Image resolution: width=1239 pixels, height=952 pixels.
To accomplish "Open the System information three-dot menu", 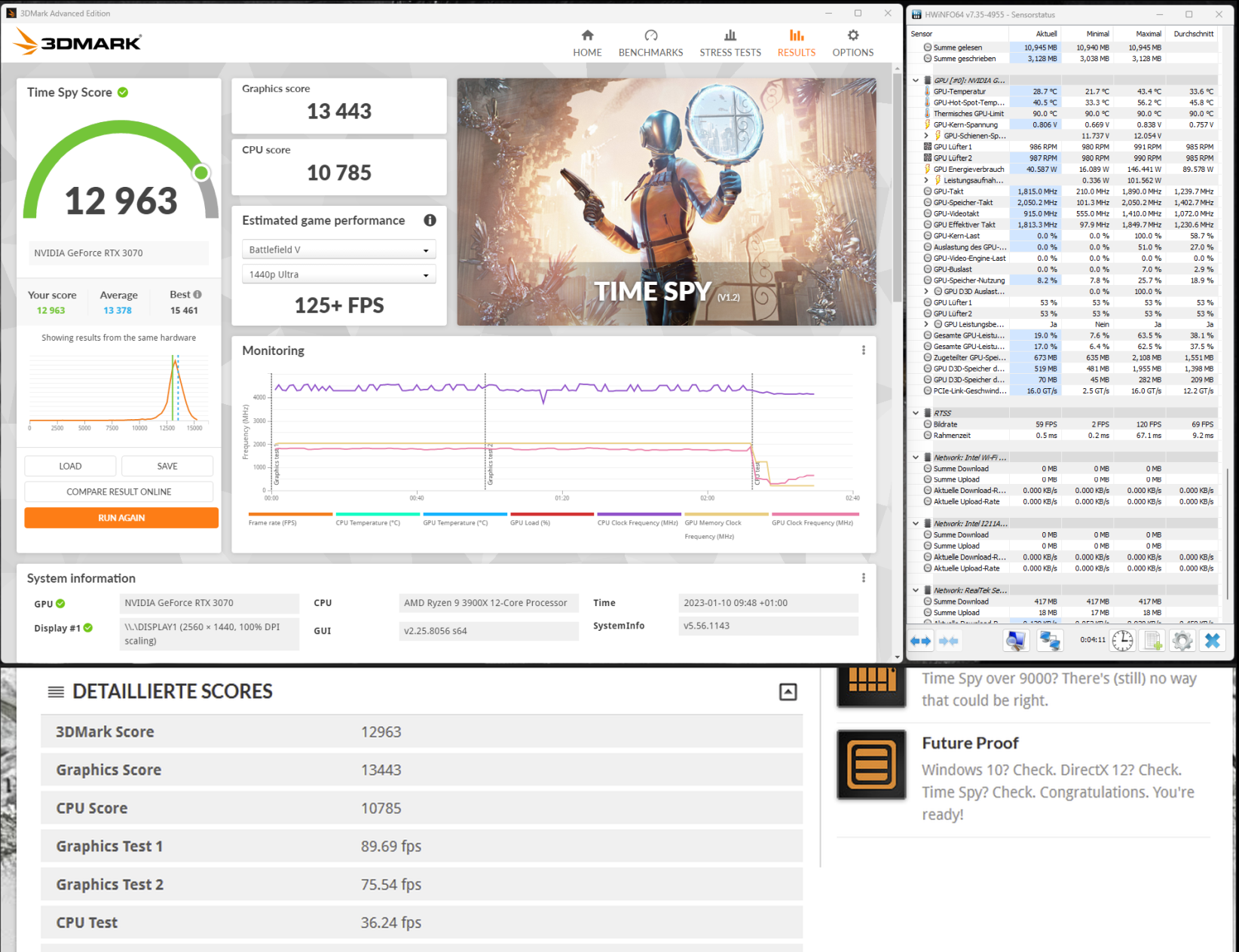I will [x=864, y=578].
